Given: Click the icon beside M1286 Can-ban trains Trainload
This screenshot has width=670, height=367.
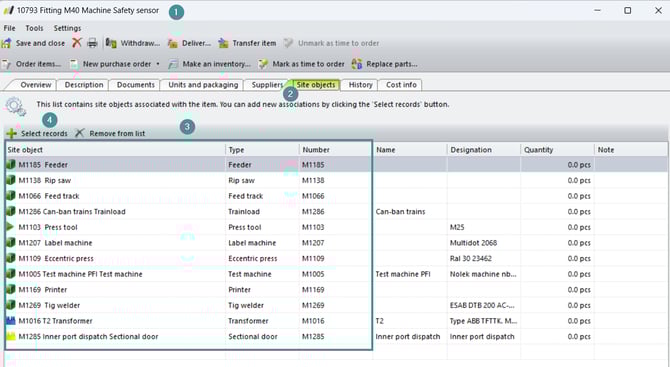Looking at the screenshot, I should pyautogui.click(x=11, y=211).
